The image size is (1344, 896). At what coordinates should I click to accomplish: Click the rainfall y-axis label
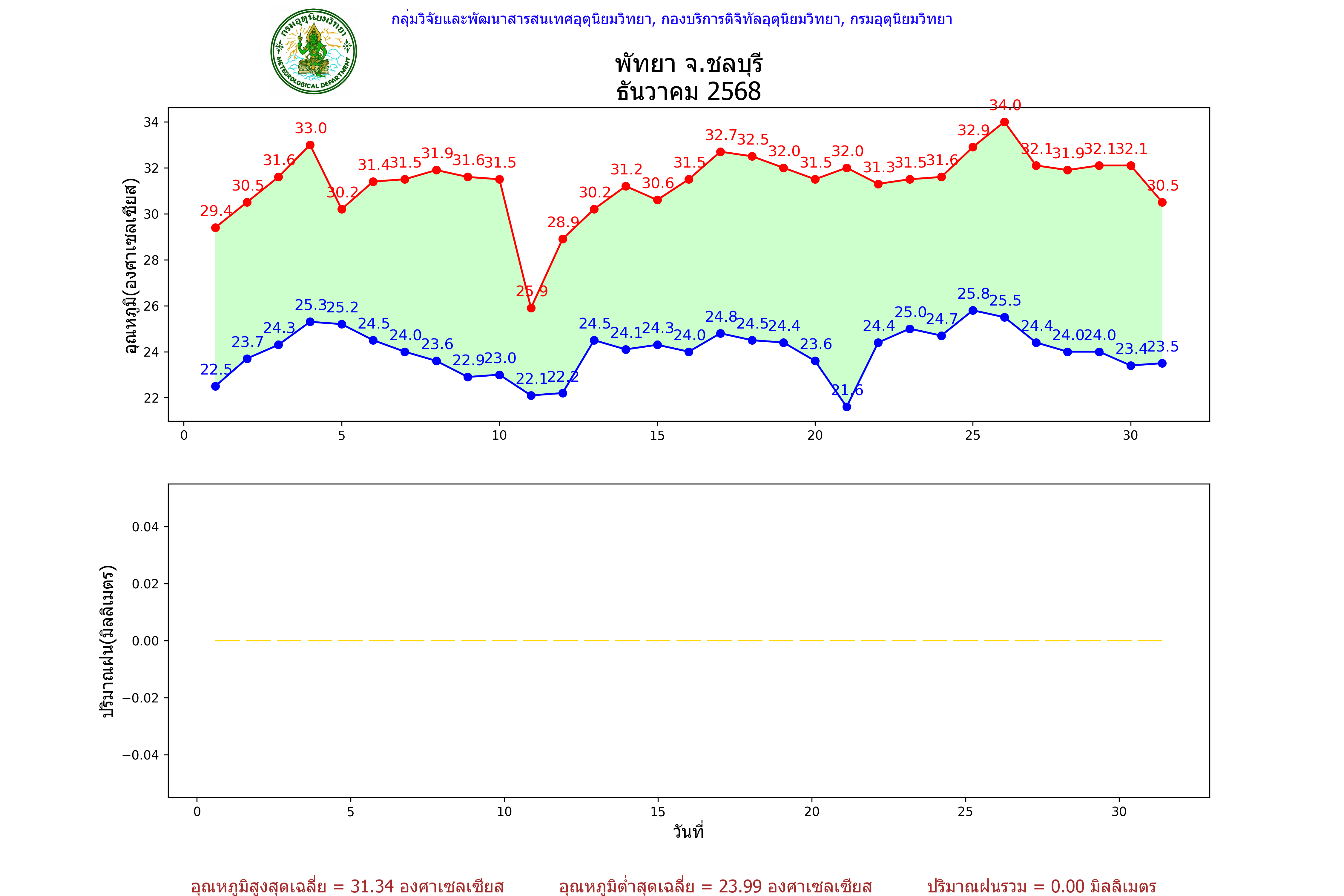tap(108, 641)
